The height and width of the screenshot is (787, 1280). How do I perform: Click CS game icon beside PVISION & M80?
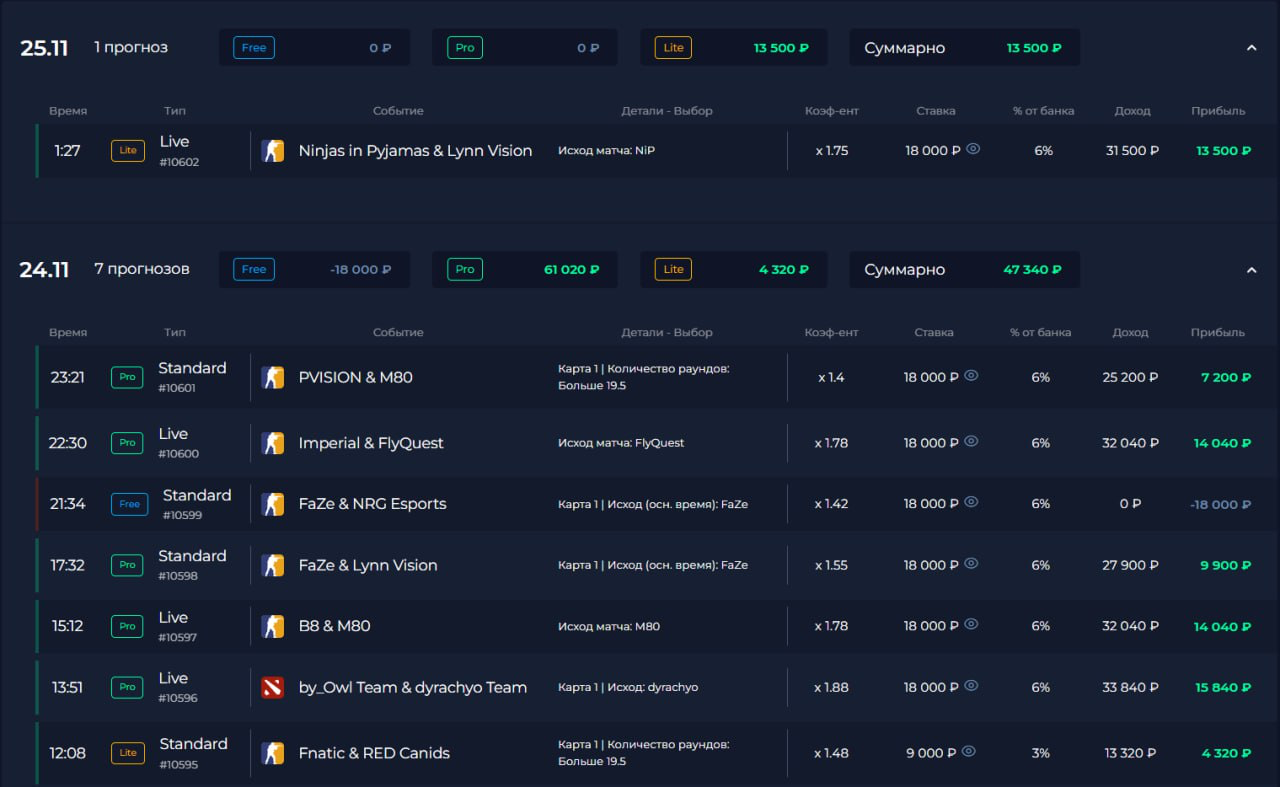[x=272, y=377]
